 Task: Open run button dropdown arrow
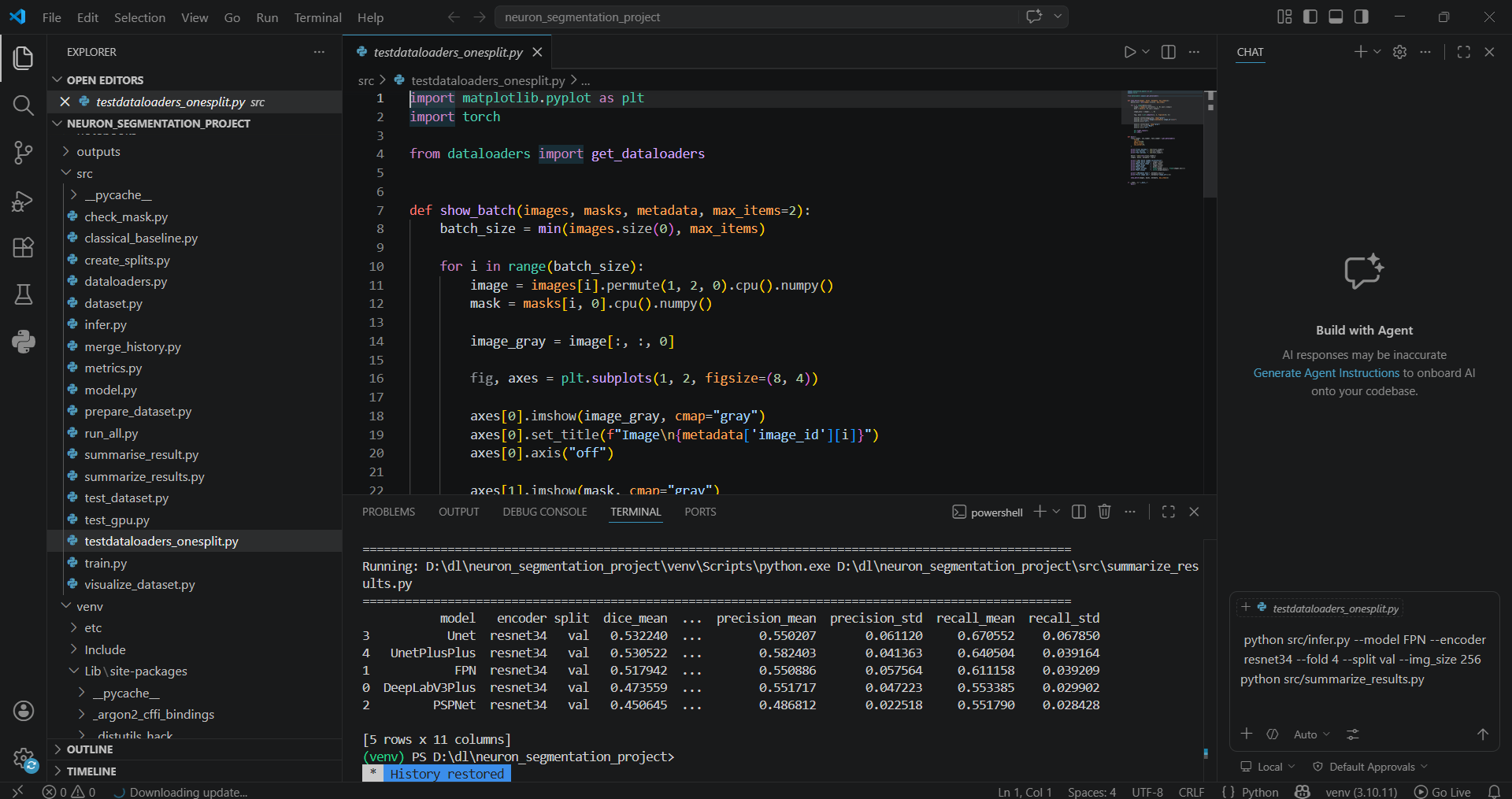pyautogui.click(x=1146, y=52)
